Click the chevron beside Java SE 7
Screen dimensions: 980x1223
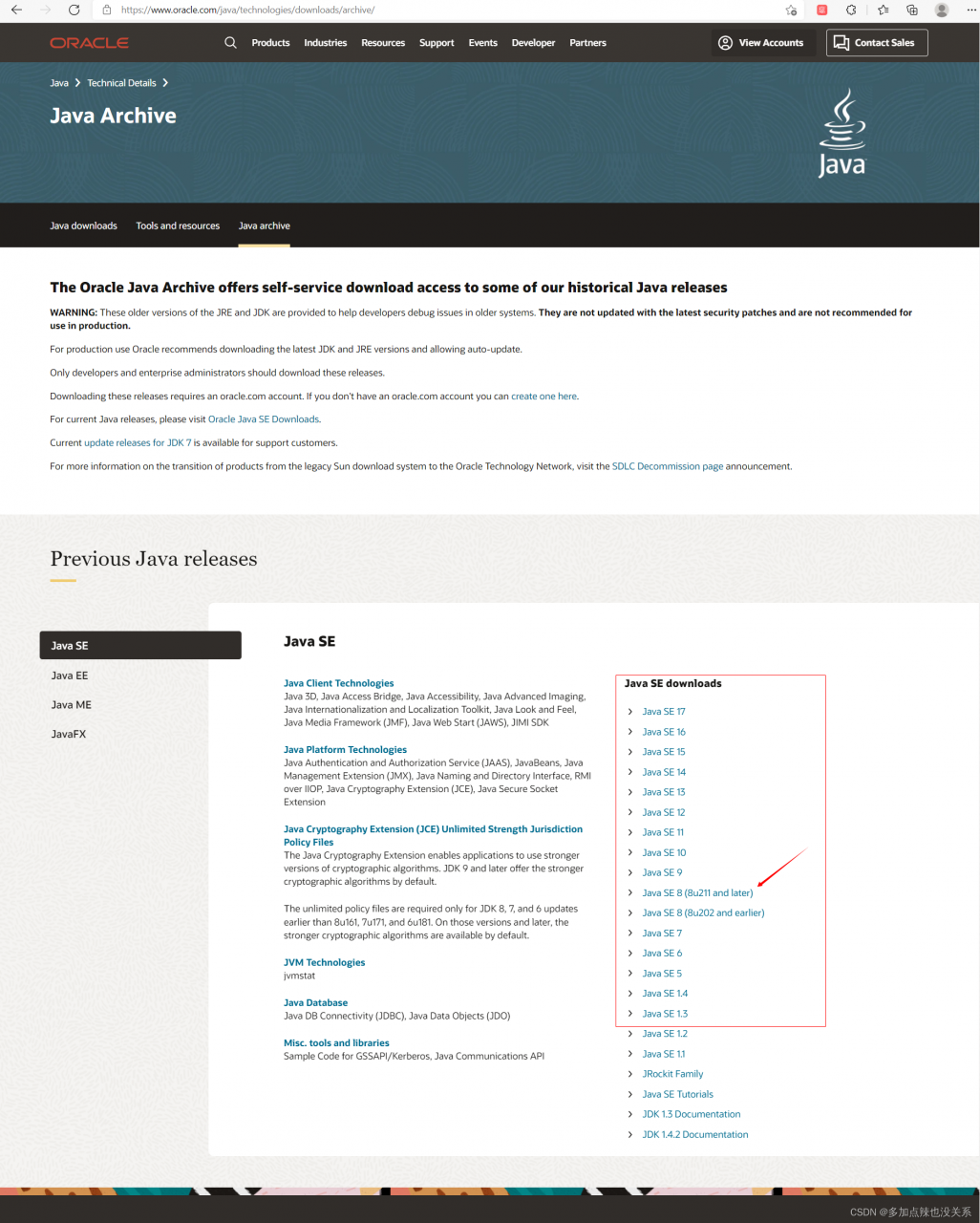click(x=630, y=933)
